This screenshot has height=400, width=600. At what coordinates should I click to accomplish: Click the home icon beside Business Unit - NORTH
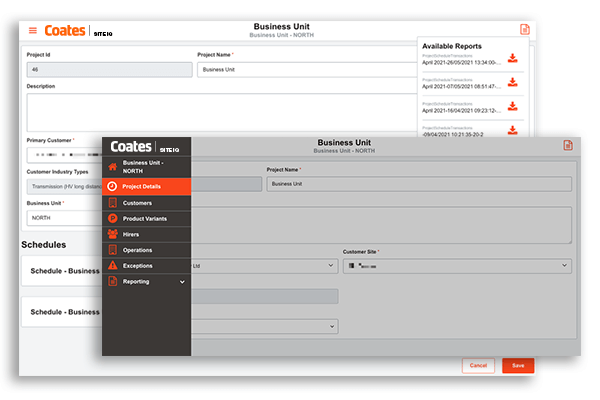click(112, 167)
